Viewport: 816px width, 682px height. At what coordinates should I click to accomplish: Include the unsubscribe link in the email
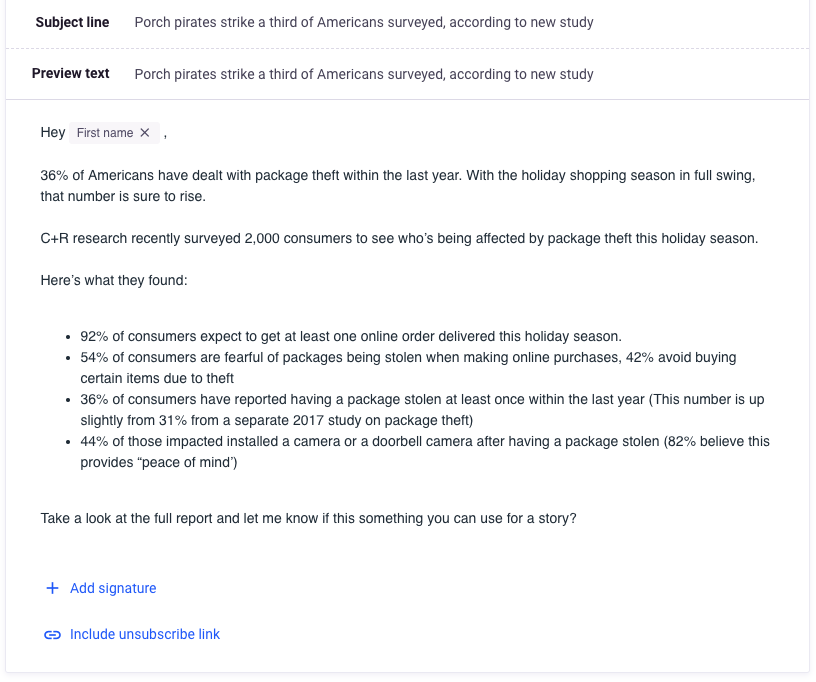144,635
